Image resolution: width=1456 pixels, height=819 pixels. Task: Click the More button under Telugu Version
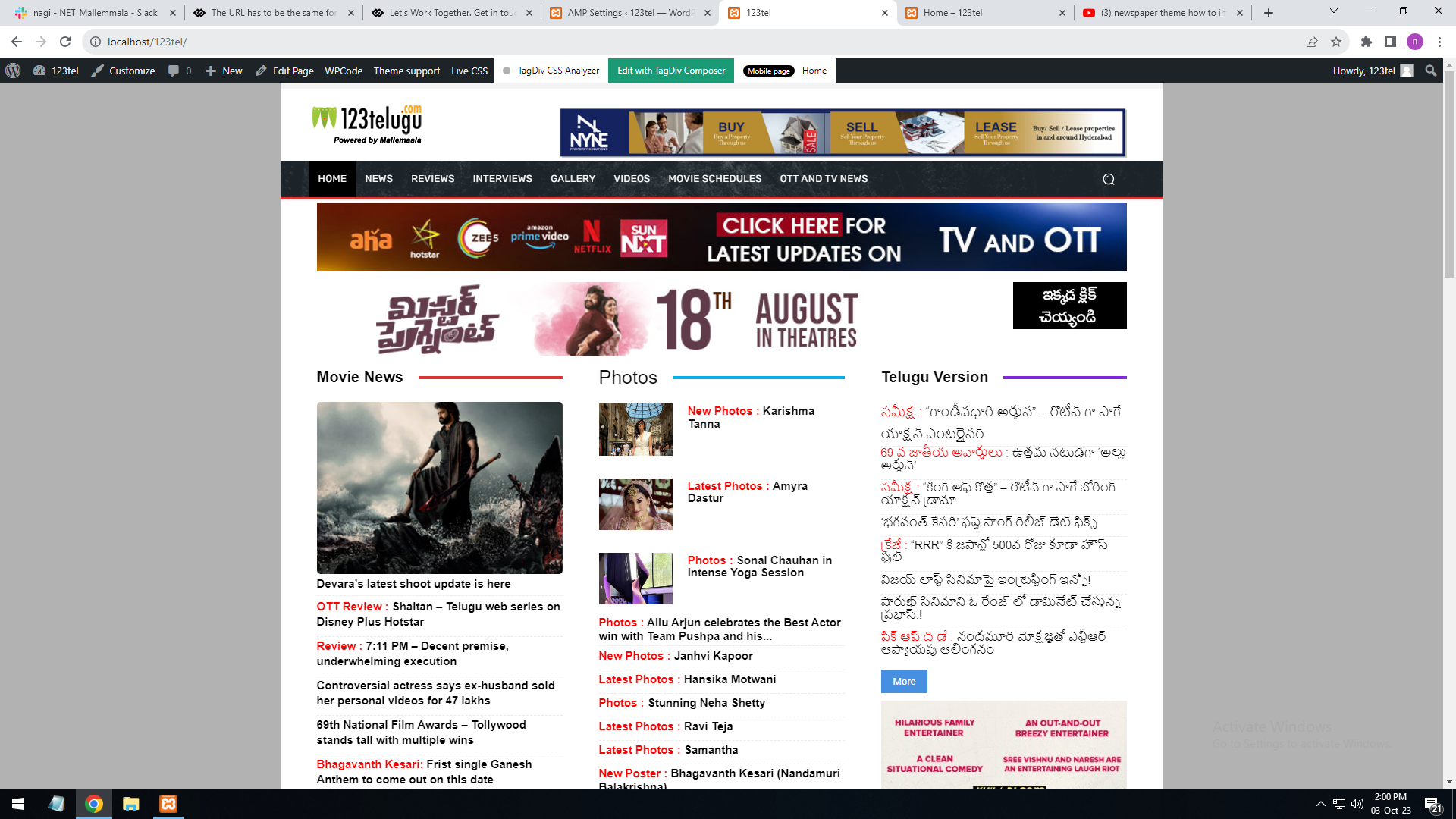click(x=904, y=682)
